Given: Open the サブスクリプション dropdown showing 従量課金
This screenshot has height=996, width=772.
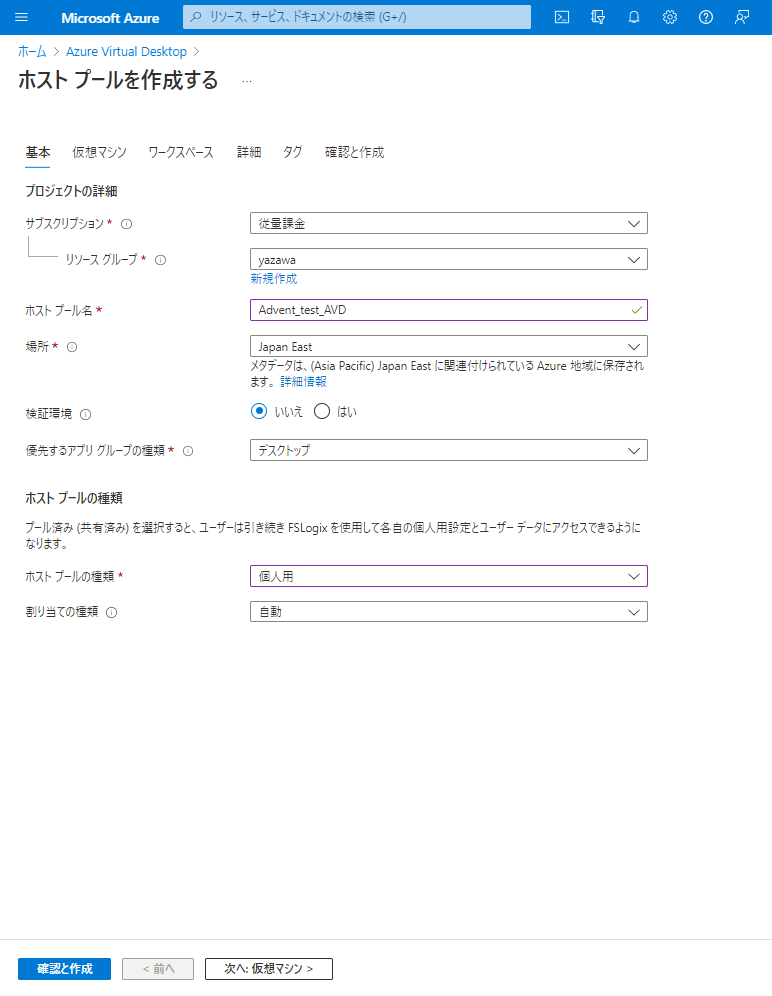Looking at the screenshot, I should [449, 224].
